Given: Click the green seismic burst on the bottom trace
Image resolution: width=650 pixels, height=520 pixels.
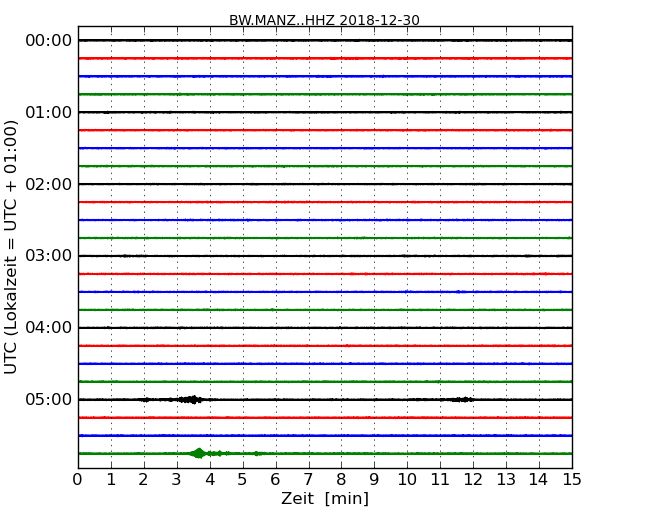Looking at the screenshot, I should click(198, 453).
